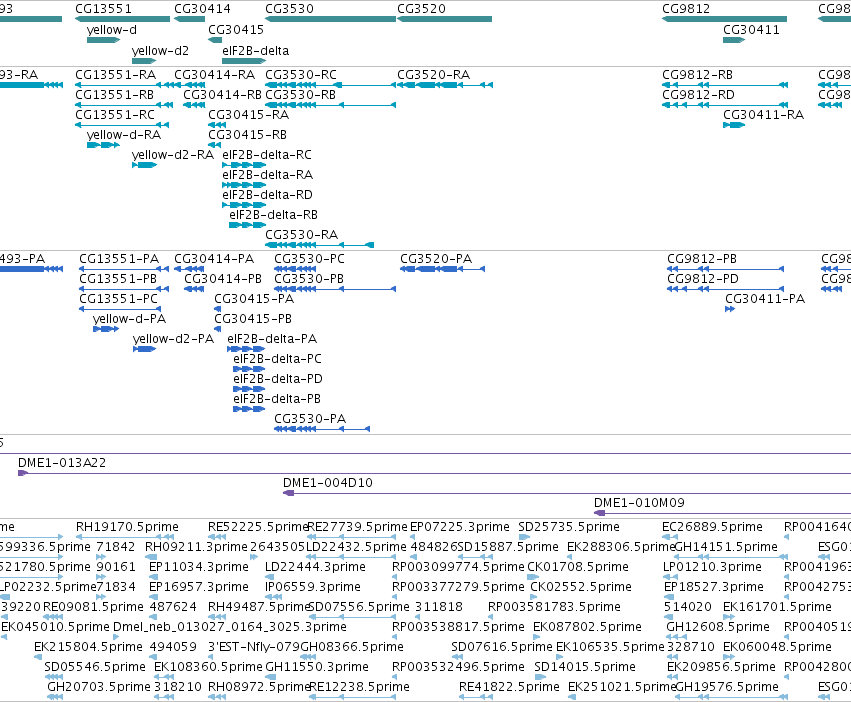
Task: Open the CG13551-RC transcript
Action: (x=123, y=125)
